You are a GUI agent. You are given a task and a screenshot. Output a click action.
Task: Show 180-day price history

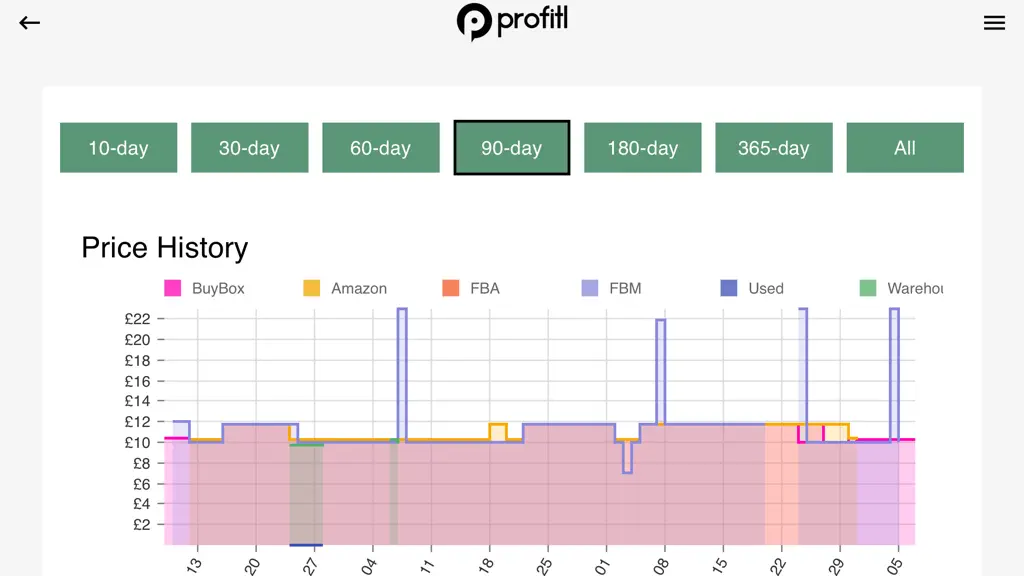coord(643,148)
